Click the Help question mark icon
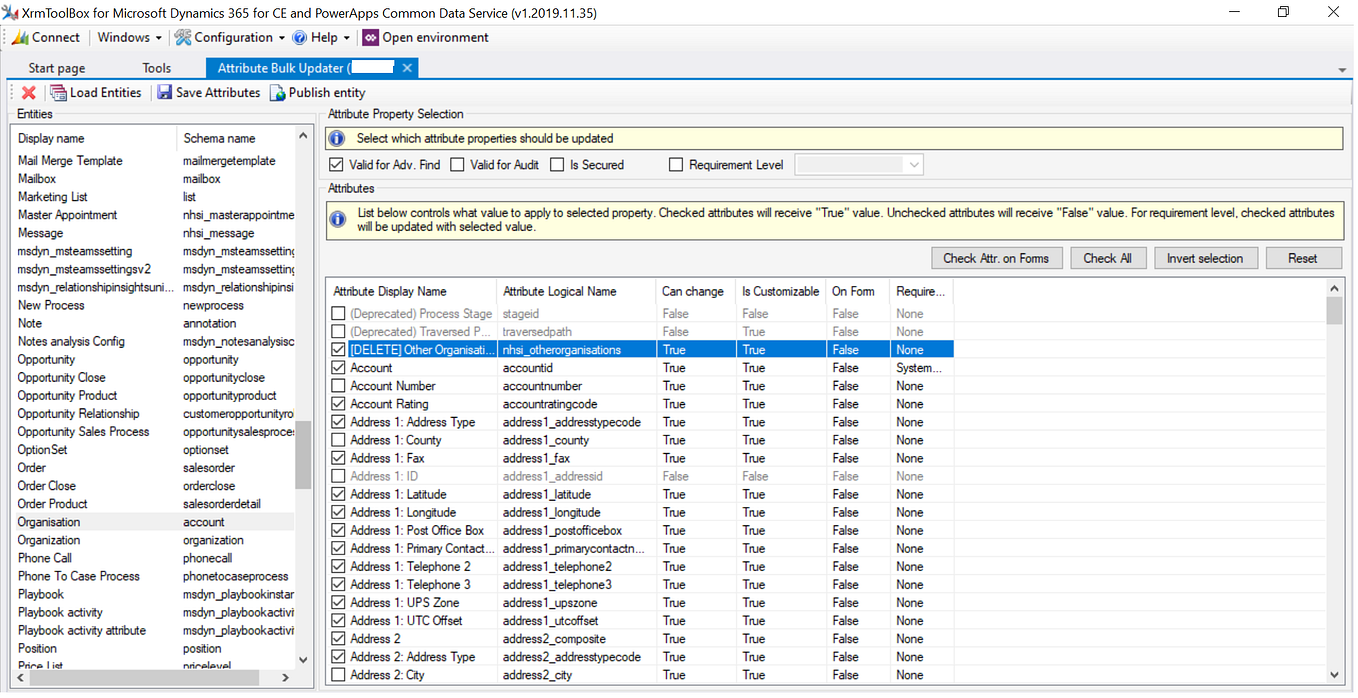 (299, 37)
